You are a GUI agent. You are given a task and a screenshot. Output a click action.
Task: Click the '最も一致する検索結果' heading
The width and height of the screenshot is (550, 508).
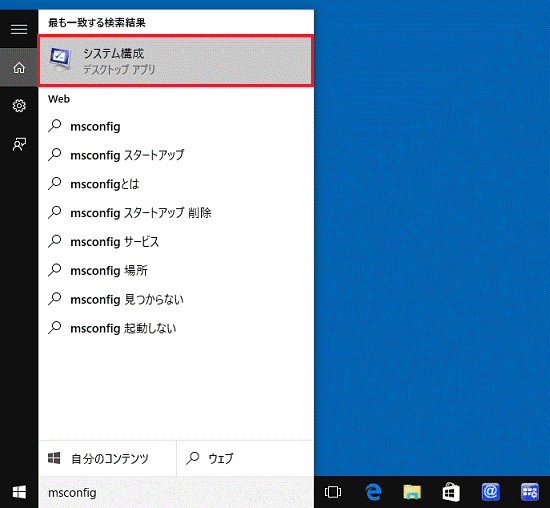tap(97, 23)
